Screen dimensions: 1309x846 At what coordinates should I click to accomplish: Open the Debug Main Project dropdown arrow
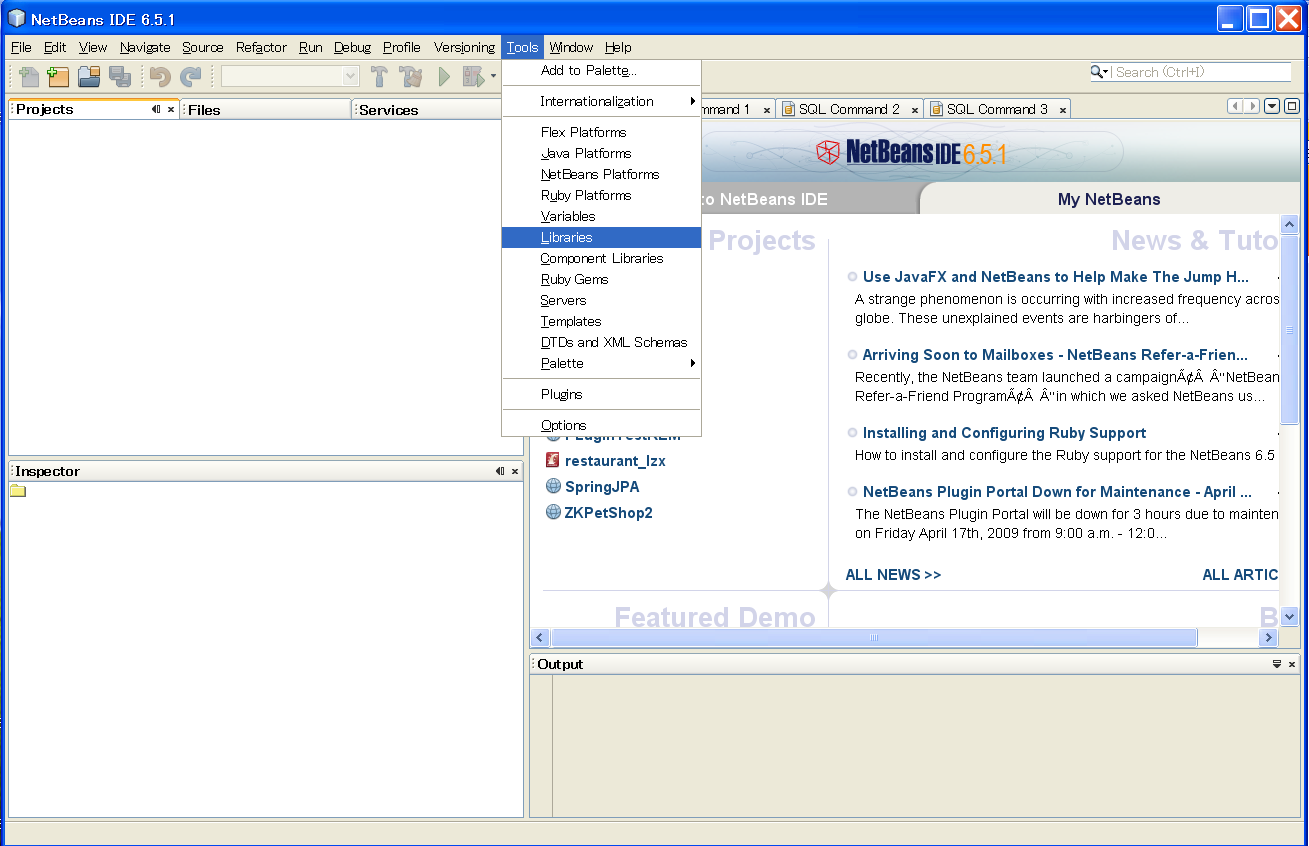pyautogui.click(x=493, y=77)
